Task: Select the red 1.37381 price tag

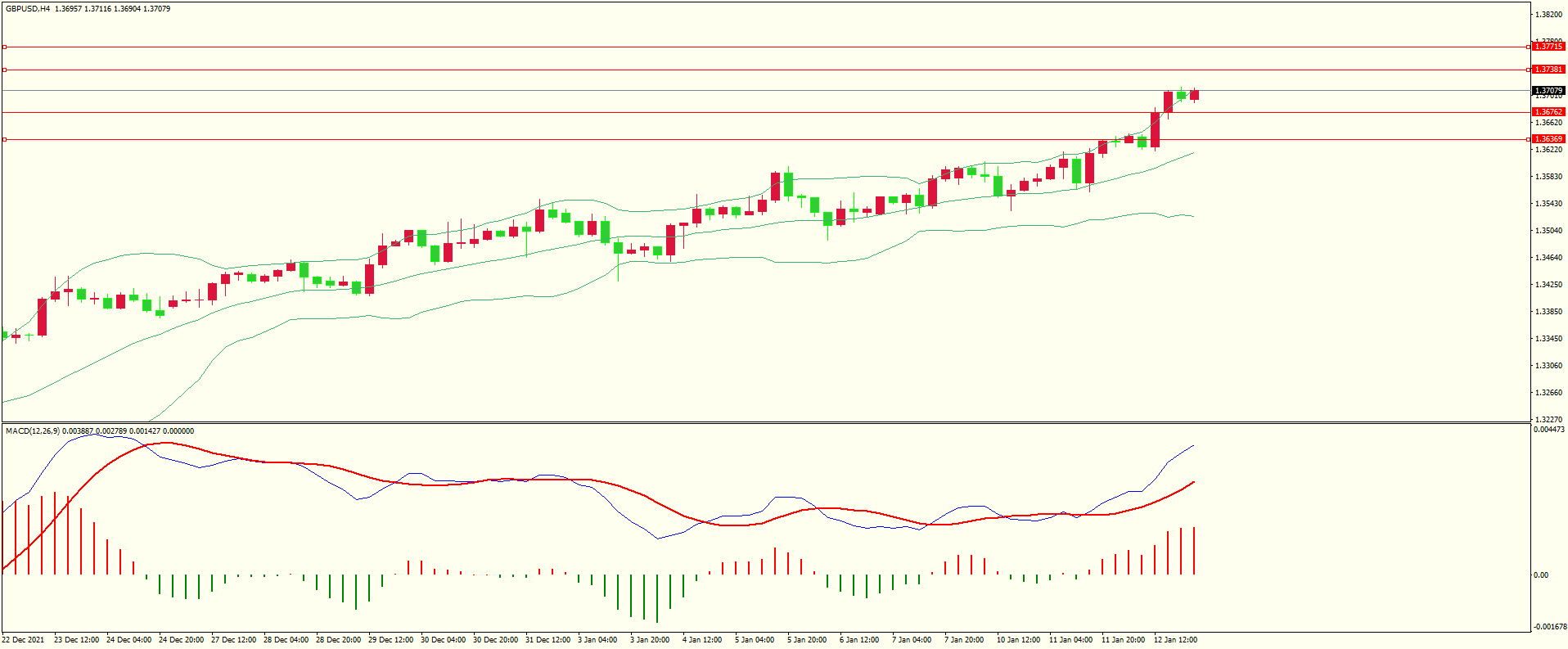Action: tap(1548, 70)
